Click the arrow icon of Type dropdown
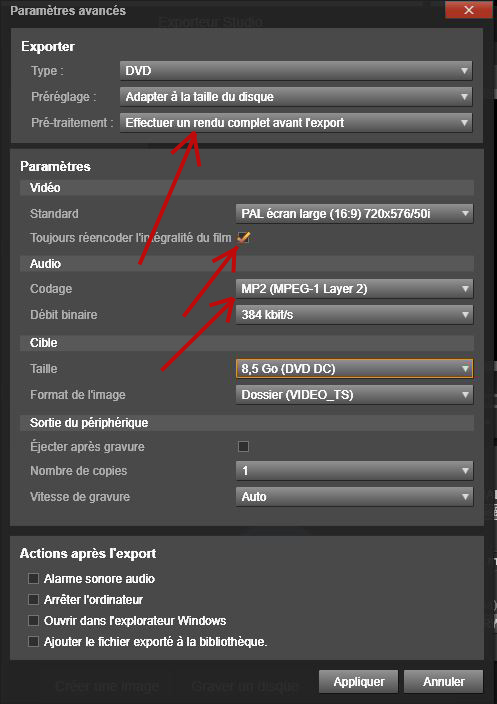The height and width of the screenshot is (704, 497). 464,71
